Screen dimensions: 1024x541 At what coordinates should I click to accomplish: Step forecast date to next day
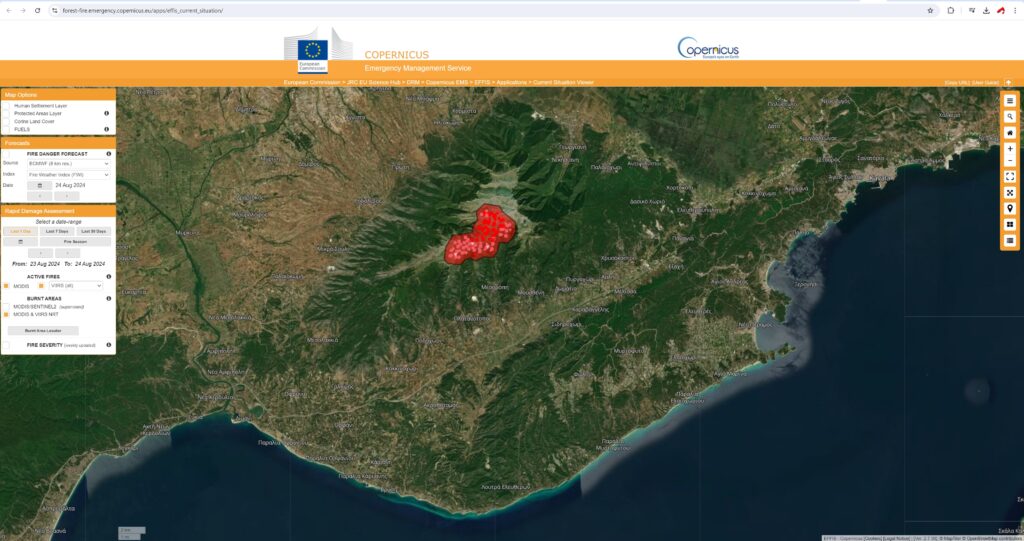point(67,196)
